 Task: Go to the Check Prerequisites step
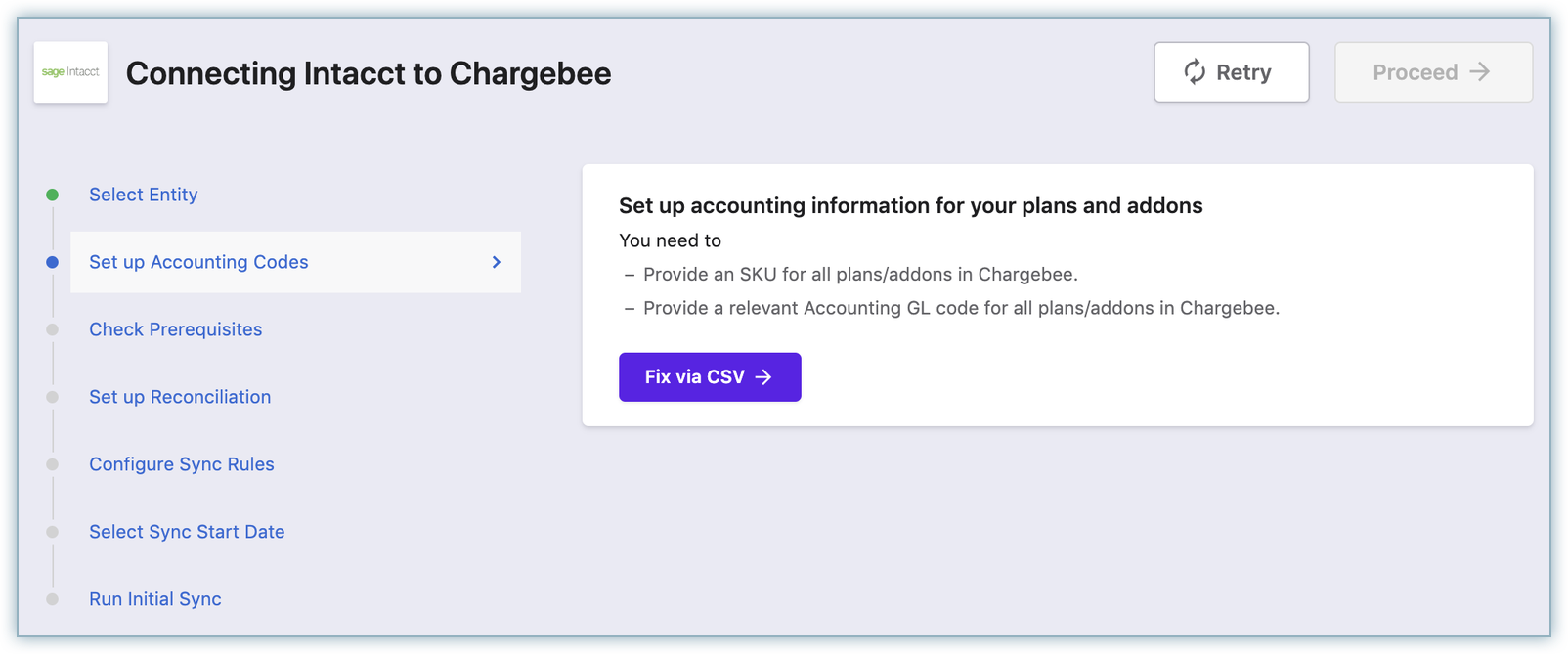(x=176, y=329)
